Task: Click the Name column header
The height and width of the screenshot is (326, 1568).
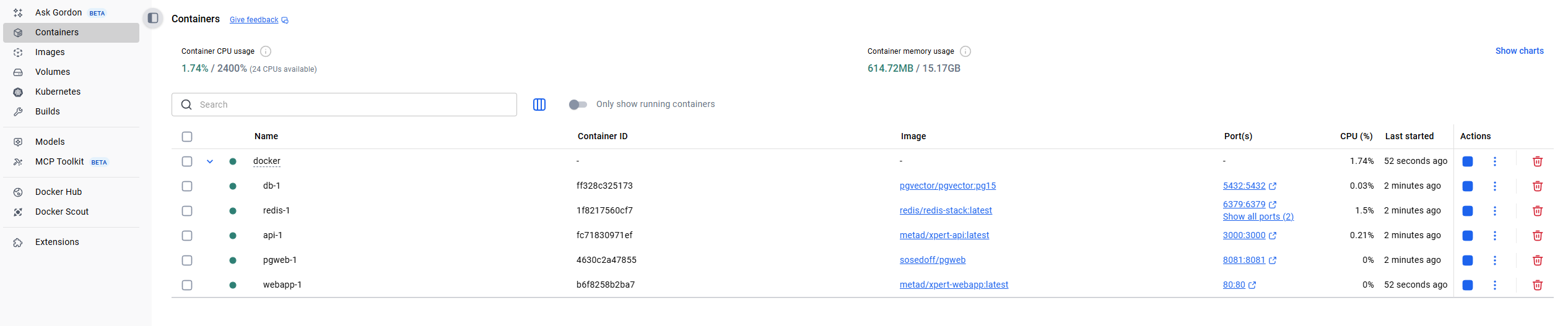Action: (x=266, y=136)
